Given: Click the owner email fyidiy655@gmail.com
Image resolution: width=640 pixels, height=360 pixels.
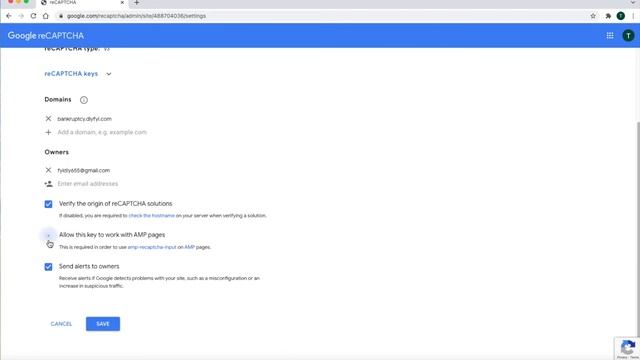Looking at the screenshot, I should click(84, 170).
